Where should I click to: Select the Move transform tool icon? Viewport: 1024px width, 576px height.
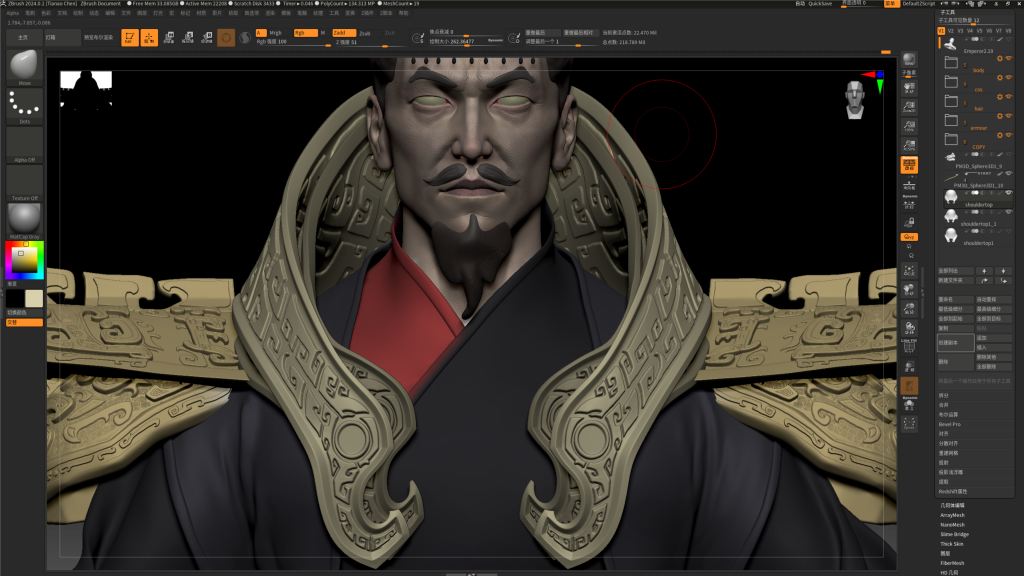coord(168,38)
